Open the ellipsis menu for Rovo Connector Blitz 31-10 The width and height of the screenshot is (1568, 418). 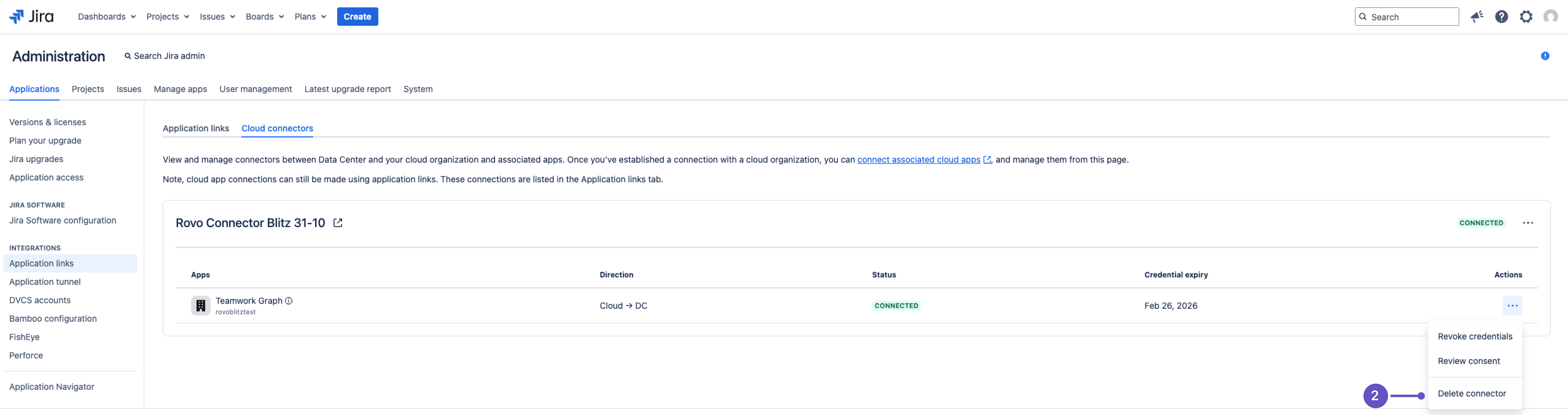tap(1528, 223)
